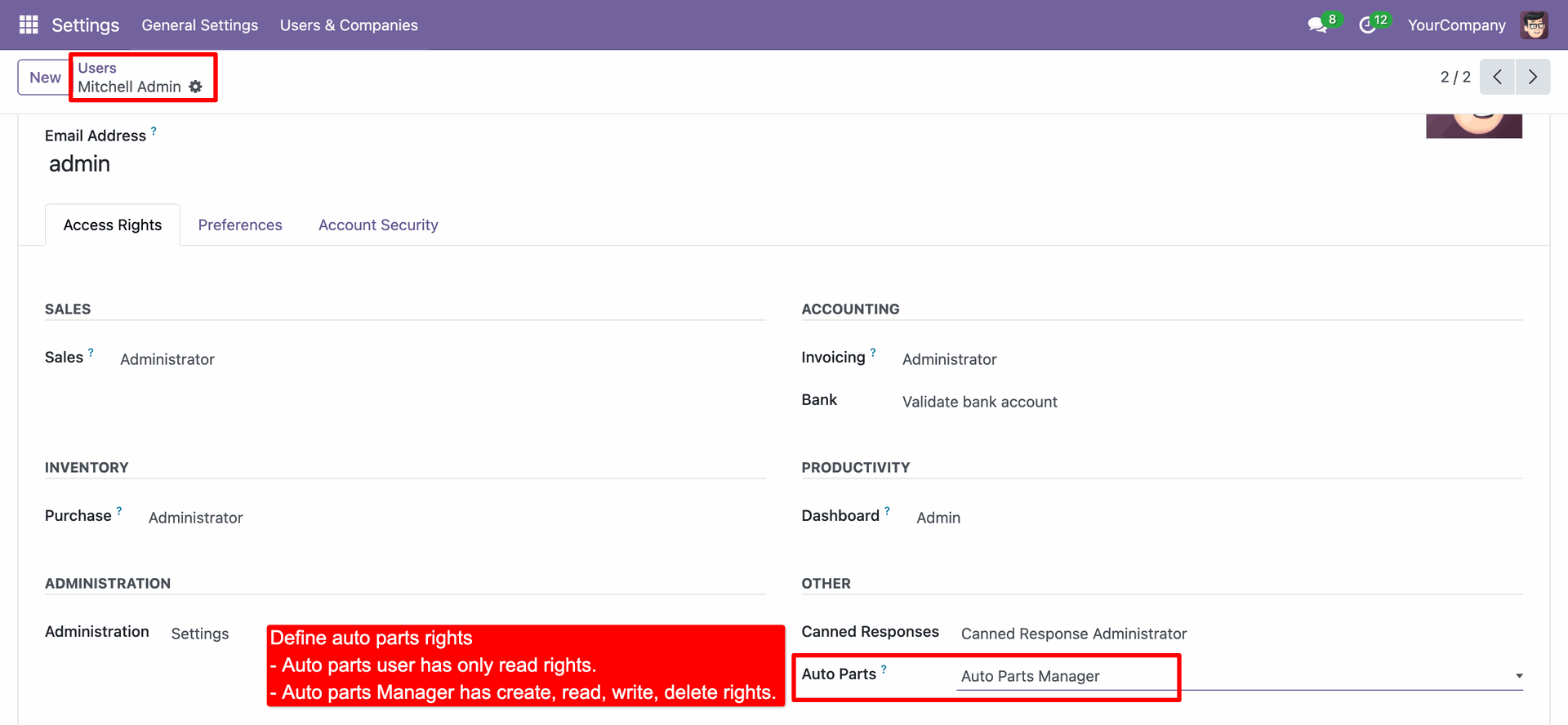1568x725 pixels.
Task: Show help tooltip for Auto Parts
Action: coord(884,669)
